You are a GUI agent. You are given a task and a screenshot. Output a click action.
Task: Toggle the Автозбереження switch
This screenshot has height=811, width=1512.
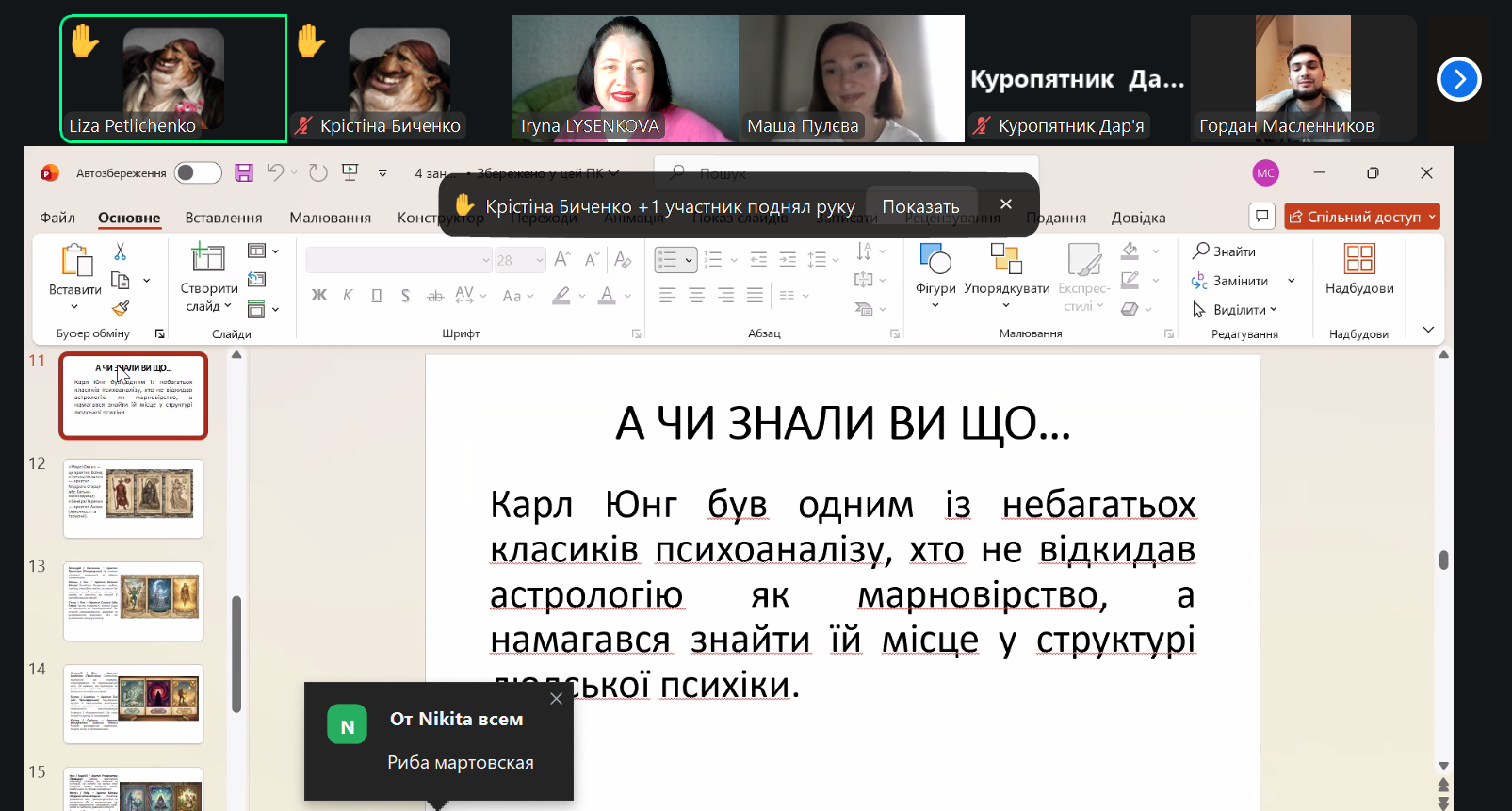point(198,172)
